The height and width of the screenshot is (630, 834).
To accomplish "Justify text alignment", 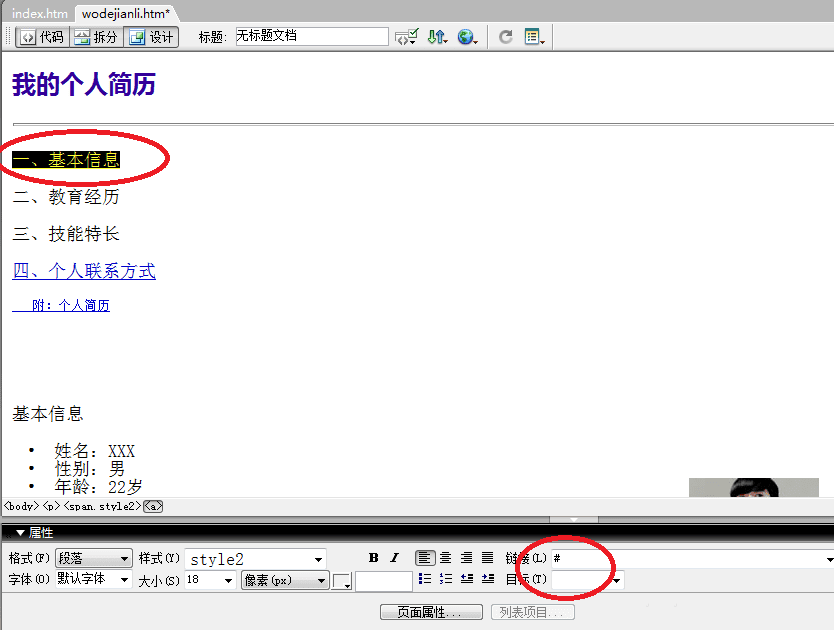I will pyautogui.click(x=487, y=558).
